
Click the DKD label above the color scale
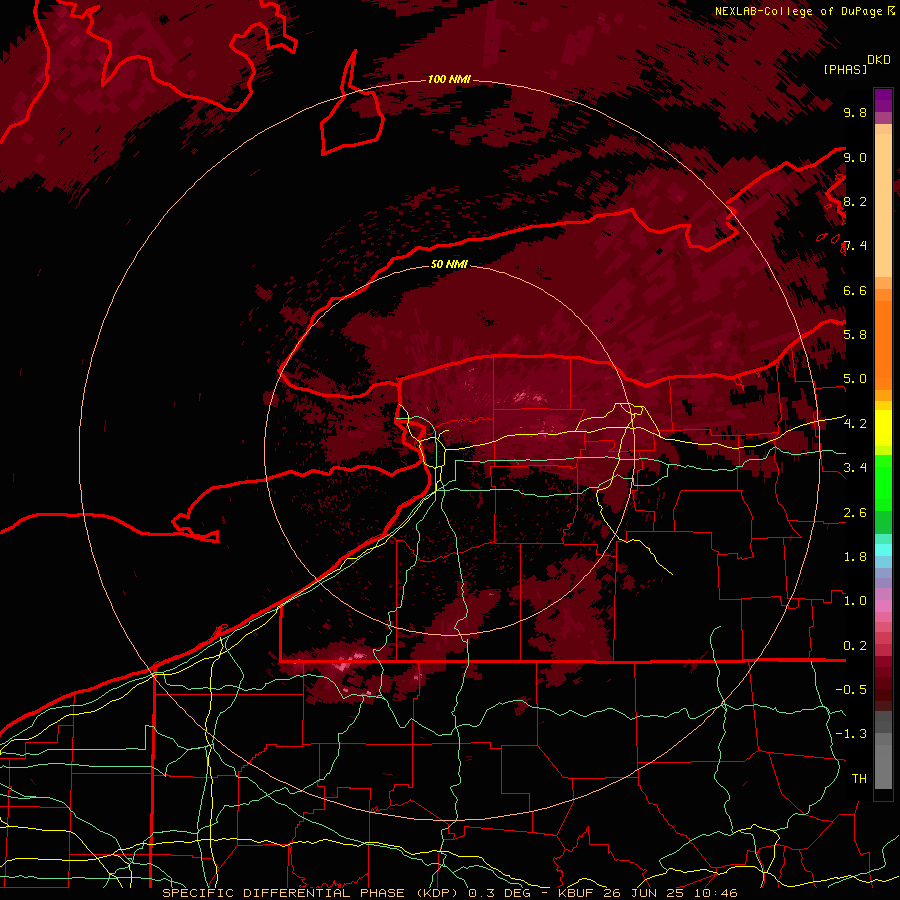pos(879,60)
